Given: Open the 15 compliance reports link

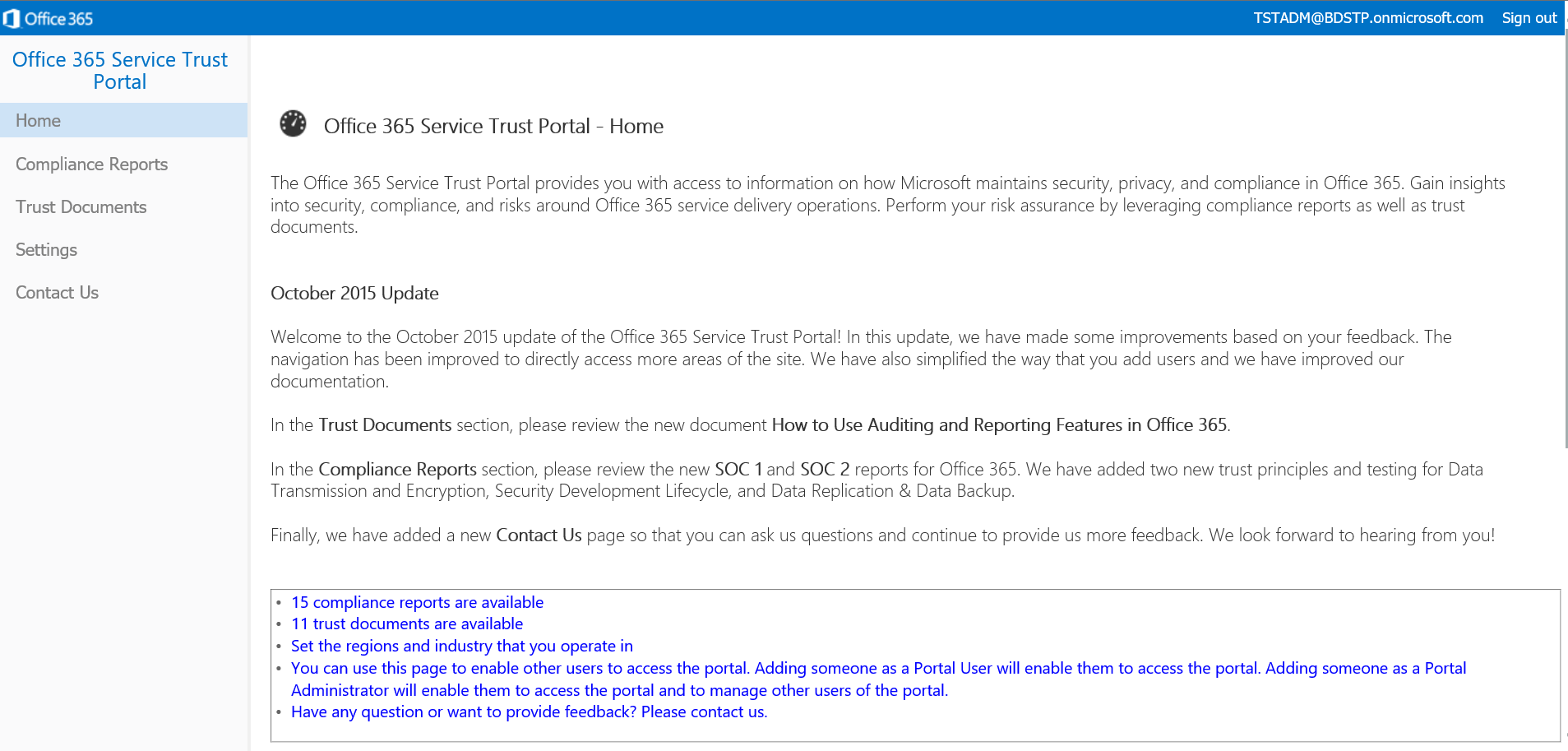Looking at the screenshot, I should [417, 601].
